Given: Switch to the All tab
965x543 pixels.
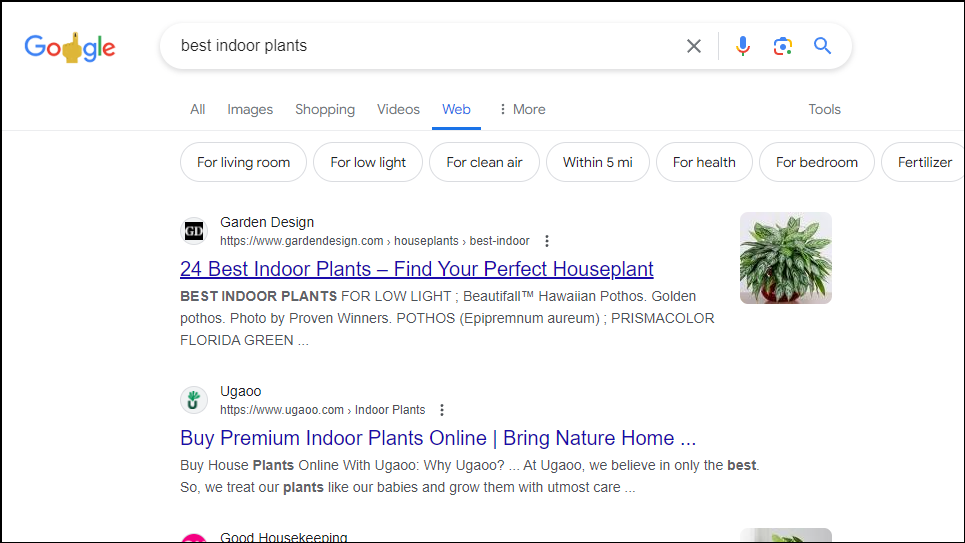Looking at the screenshot, I should point(198,110).
